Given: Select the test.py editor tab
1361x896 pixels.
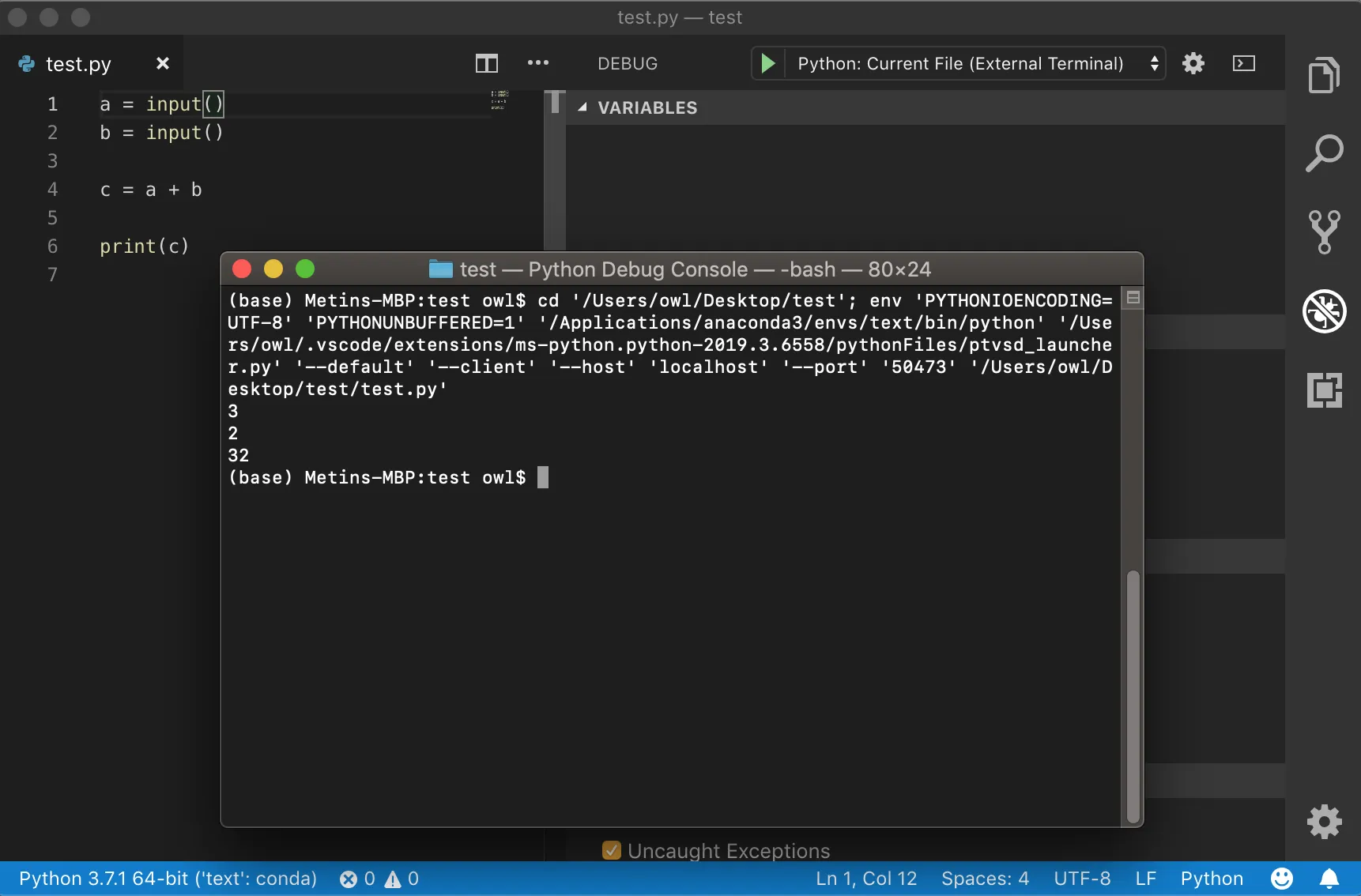Looking at the screenshot, I should [92, 63].
